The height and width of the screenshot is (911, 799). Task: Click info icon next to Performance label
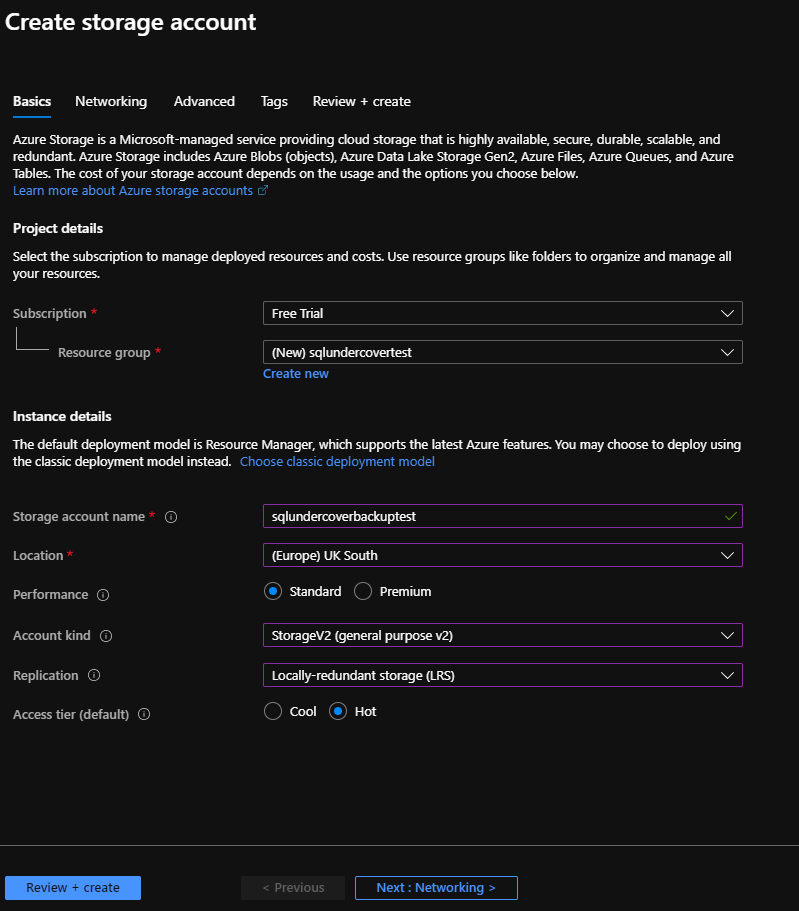(103, 595)
